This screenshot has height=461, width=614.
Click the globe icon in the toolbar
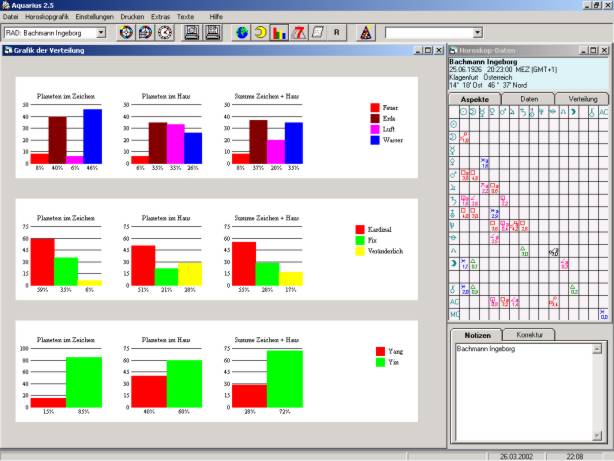pos(241,32)
